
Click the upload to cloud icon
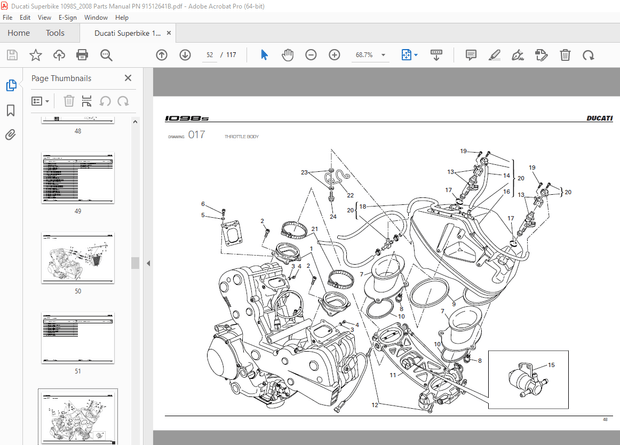(x=59, y=55)
